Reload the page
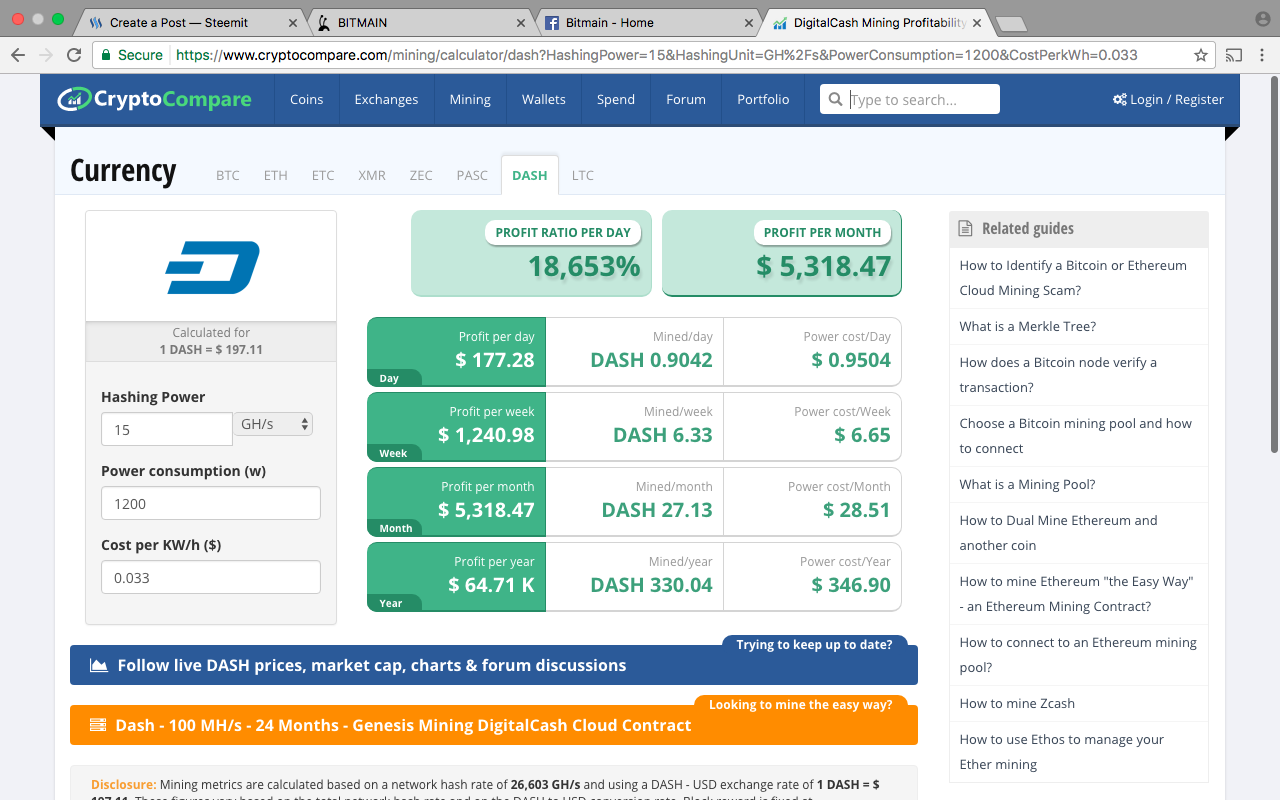Screen dimensions: 1280x800 click(74, 55)
